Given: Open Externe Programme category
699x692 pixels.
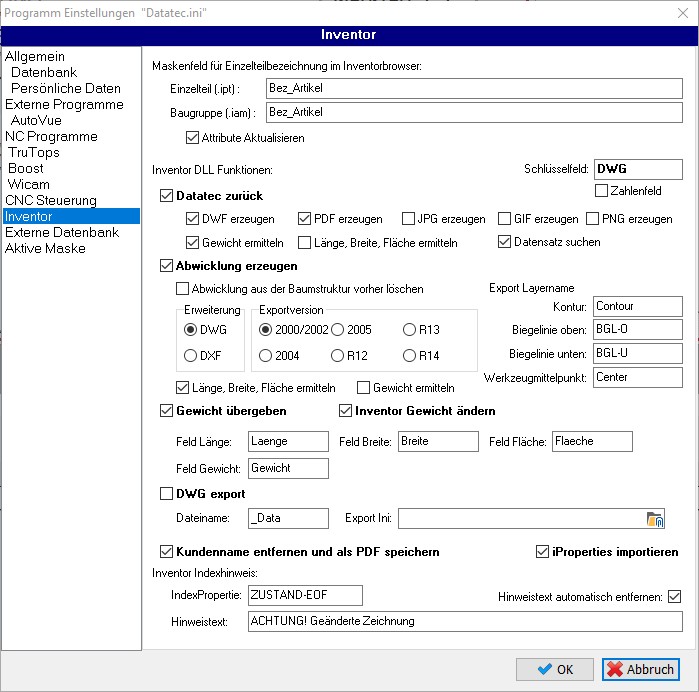Looking at the screenshot, I should pos(64,104).
